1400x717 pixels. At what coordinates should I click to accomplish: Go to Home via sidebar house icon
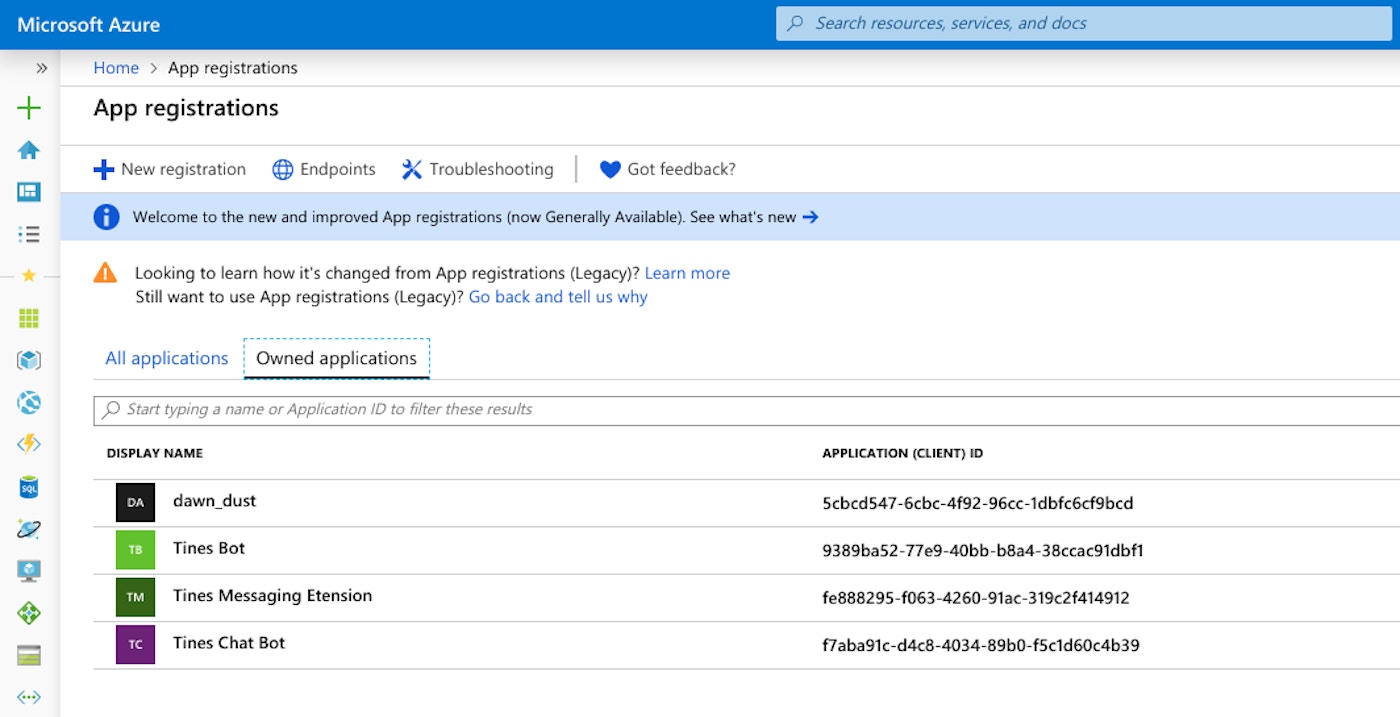point(29,150)
